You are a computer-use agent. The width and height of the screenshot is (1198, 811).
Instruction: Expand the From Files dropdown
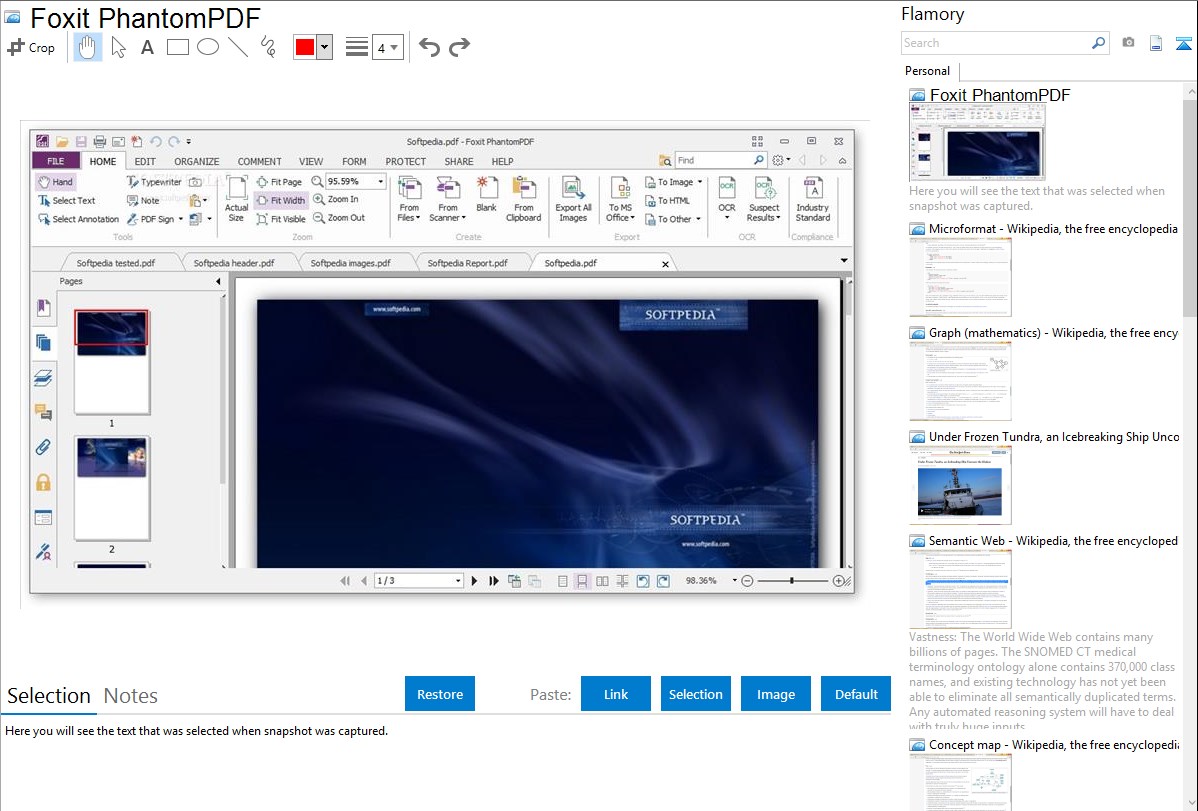click(x=410, y=200)
